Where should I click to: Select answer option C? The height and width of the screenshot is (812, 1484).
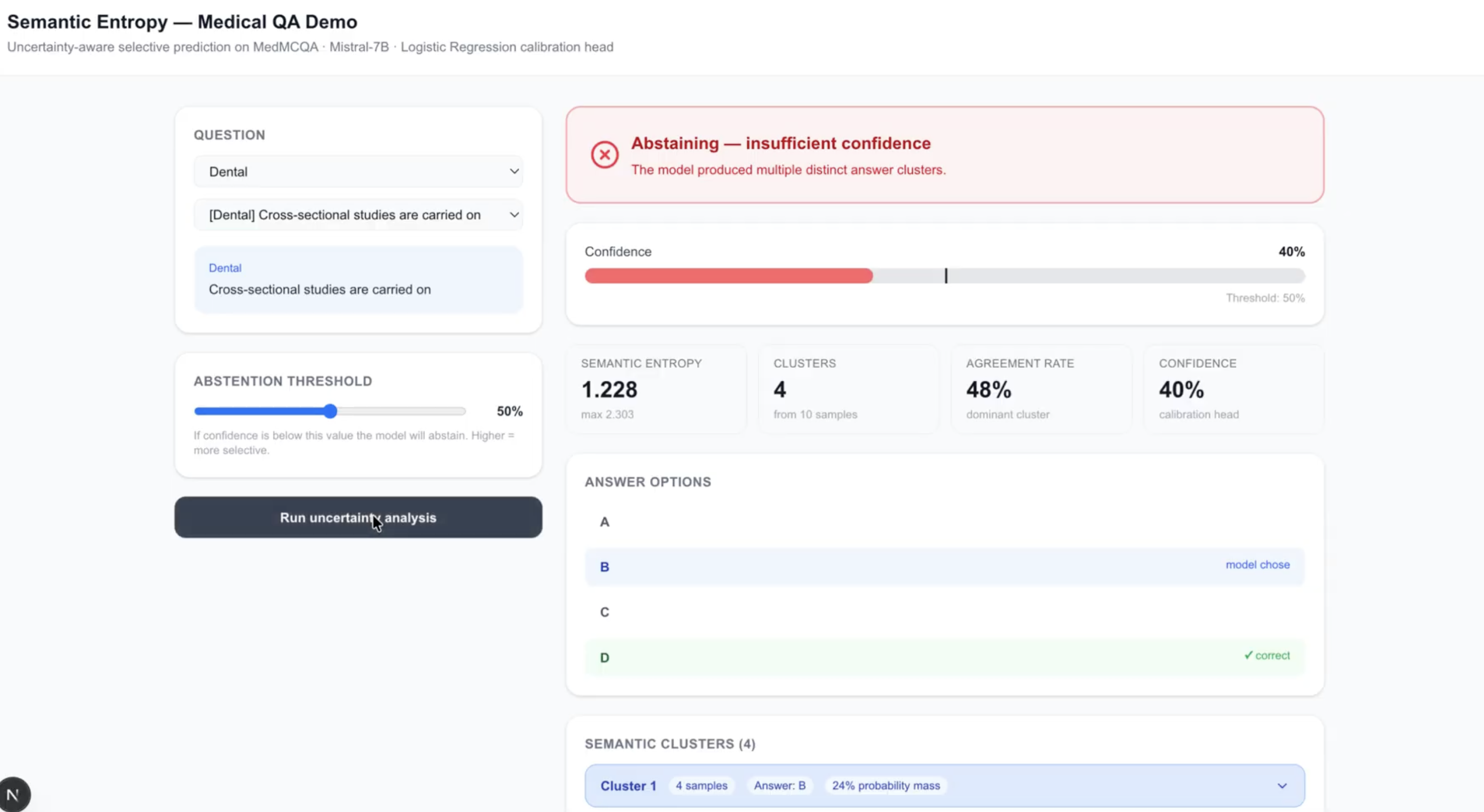[945, 612]
